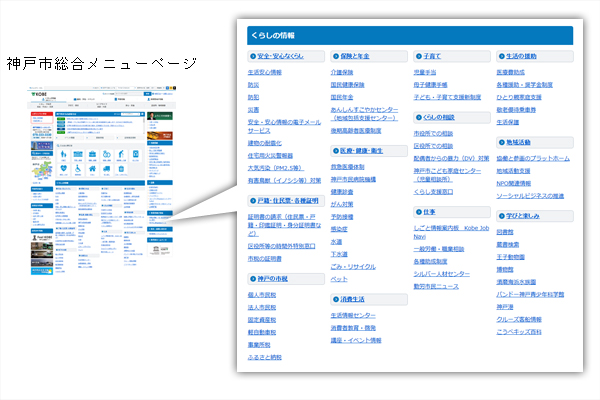Open the NPO関連情報 link
Viewport: 600px width, 400px height.
click(x=514, y=184)
